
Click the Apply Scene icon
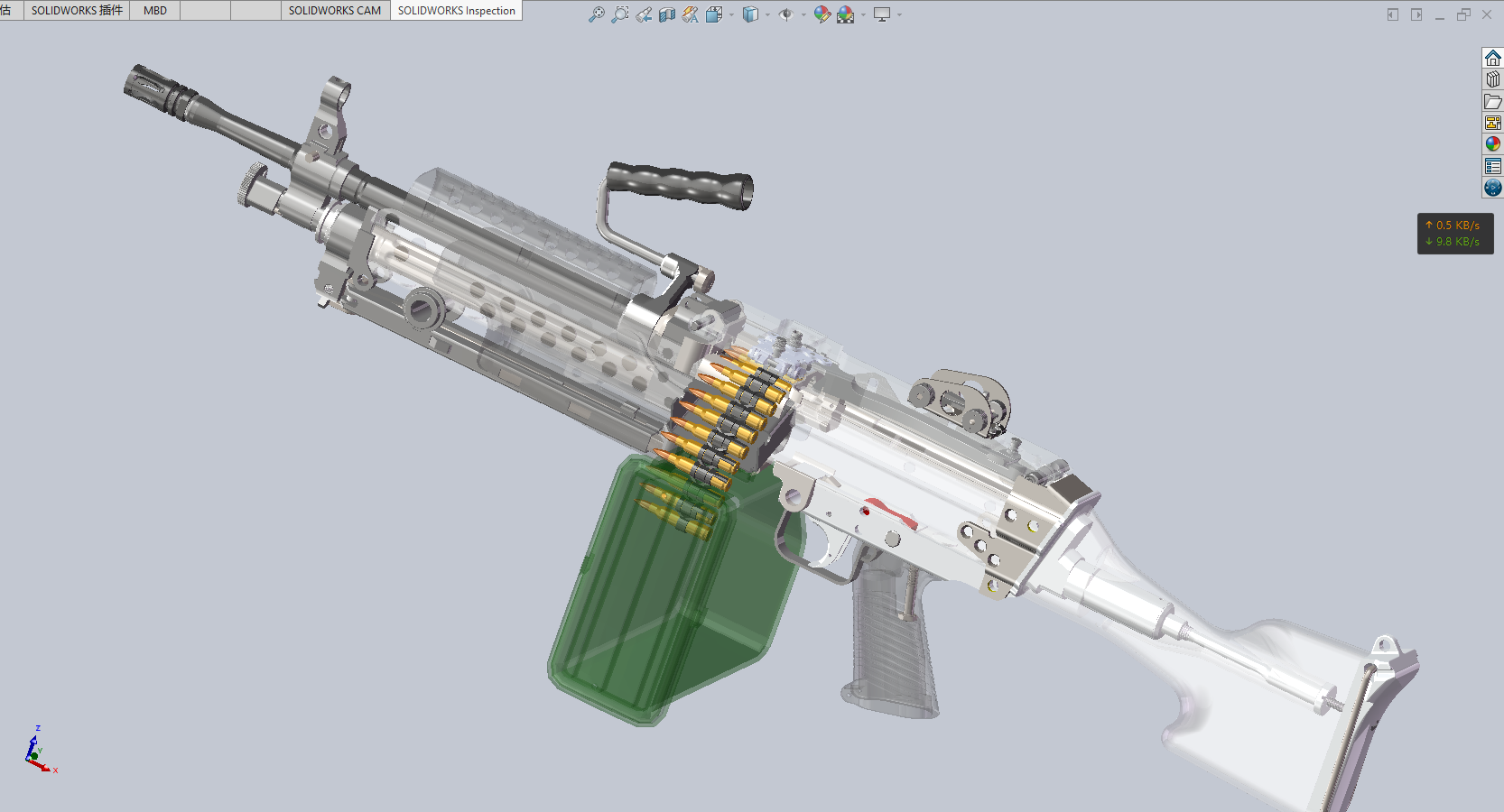pyautogui.click(x=843, y=15)
